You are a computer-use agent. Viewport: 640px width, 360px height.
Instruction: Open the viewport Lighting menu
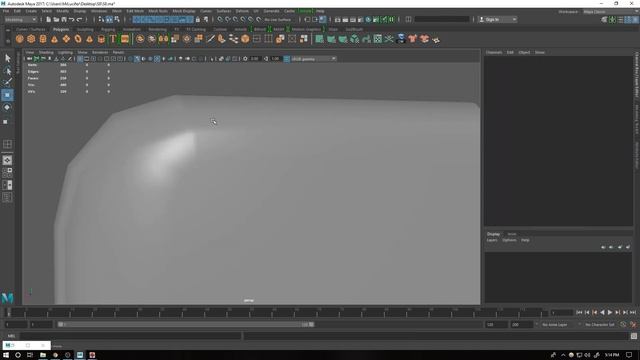(65, 52)
